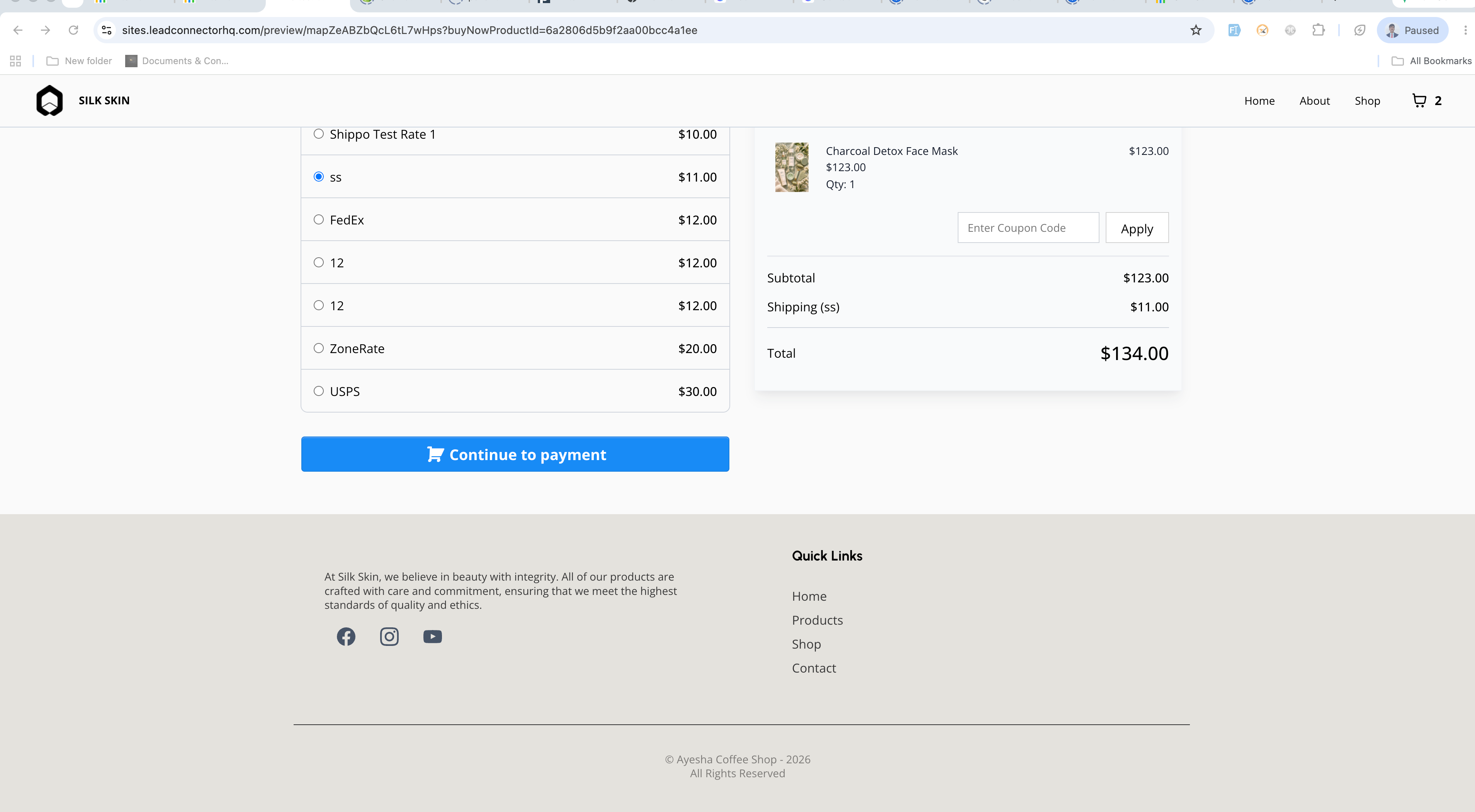Viewport: 1475px width, 812px height.
Task: Click the Shipping (ss) label
Action: point(803,307)
